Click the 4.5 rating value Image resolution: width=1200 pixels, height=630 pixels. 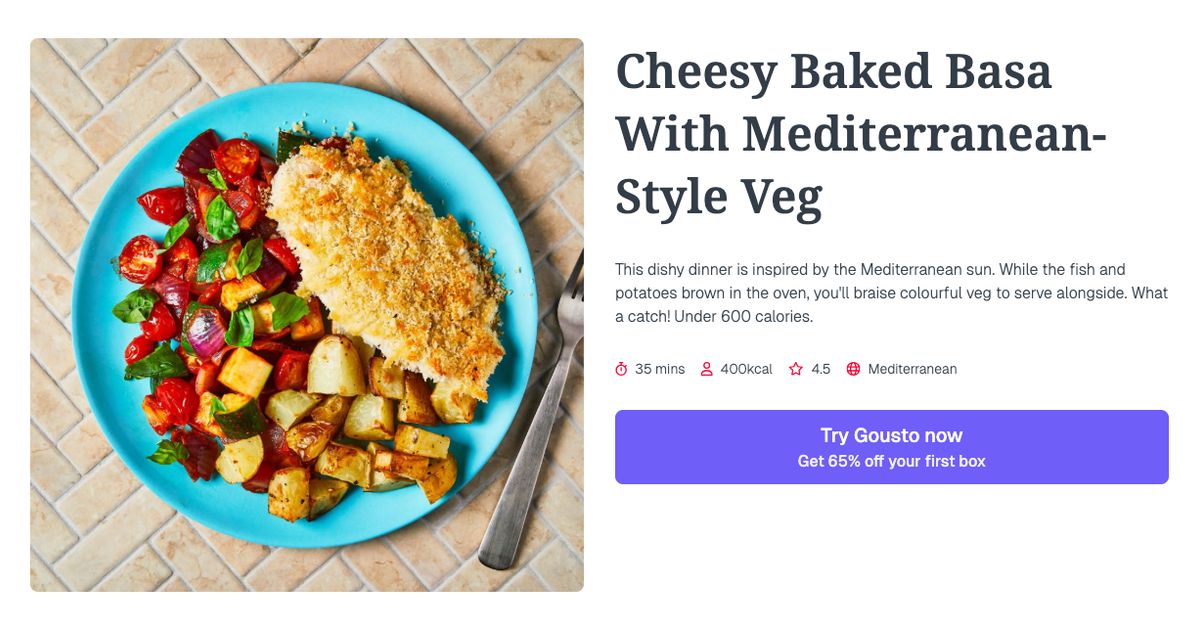pyautogui.click(x=820, y=368)
